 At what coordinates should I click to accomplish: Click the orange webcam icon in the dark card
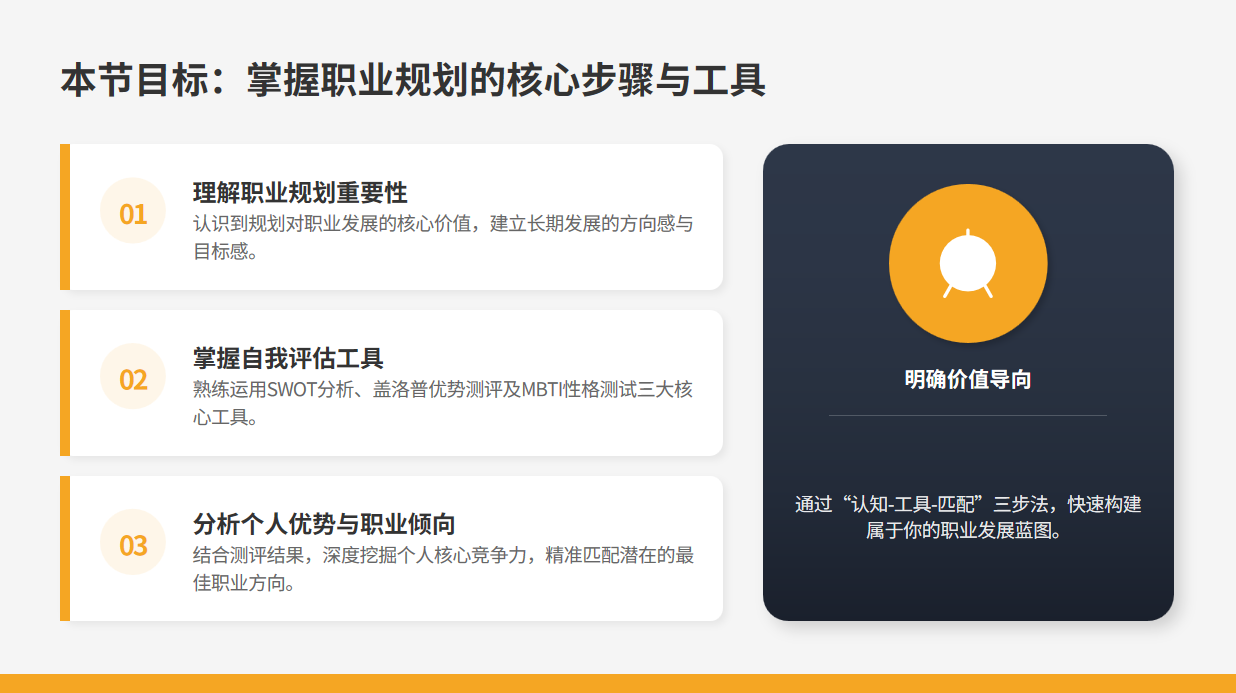click(x=967, y=261)
